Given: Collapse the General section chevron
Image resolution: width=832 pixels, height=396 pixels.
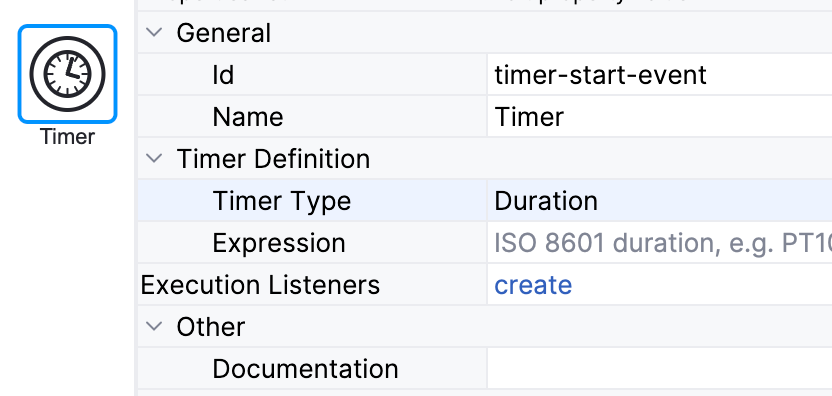Looking at the screenshot, I should point(154,32).
